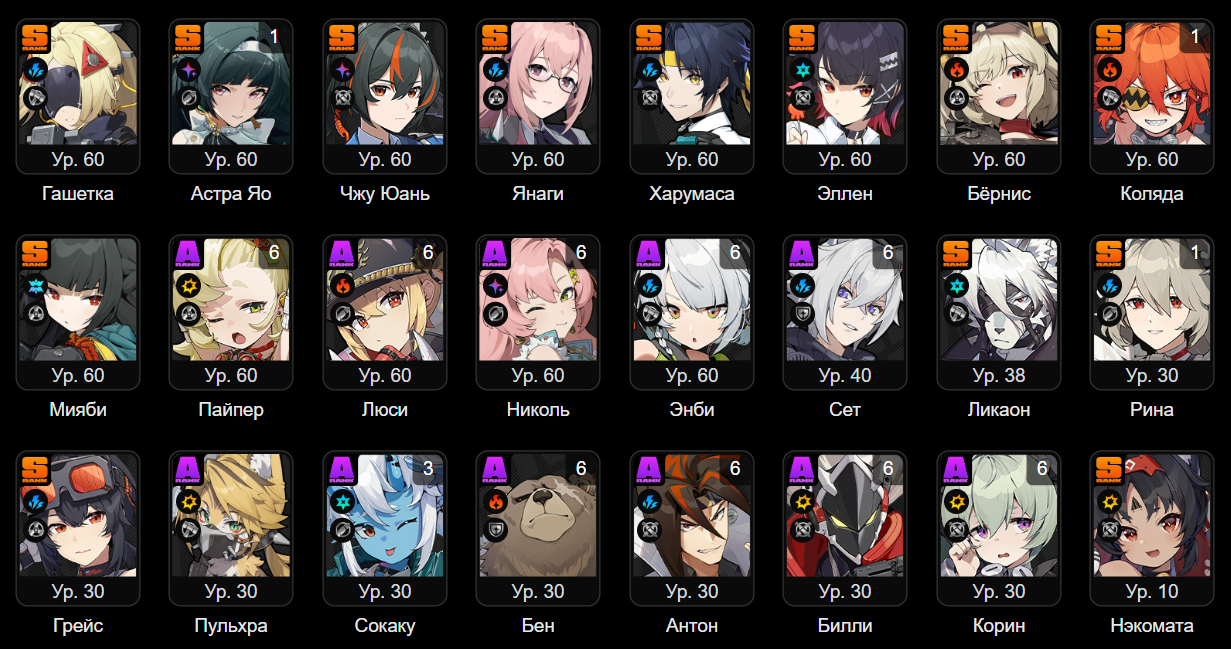Click the ice element icon on Эллен's card
This screenshot has width=1231, height=649.
(x=801, y=71)
